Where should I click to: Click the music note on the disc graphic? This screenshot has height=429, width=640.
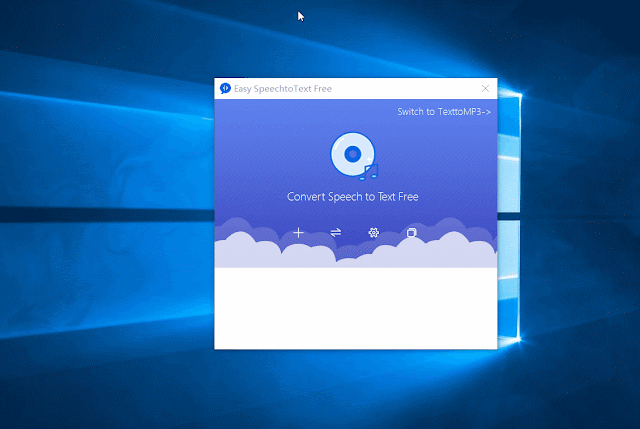(369, 172)
